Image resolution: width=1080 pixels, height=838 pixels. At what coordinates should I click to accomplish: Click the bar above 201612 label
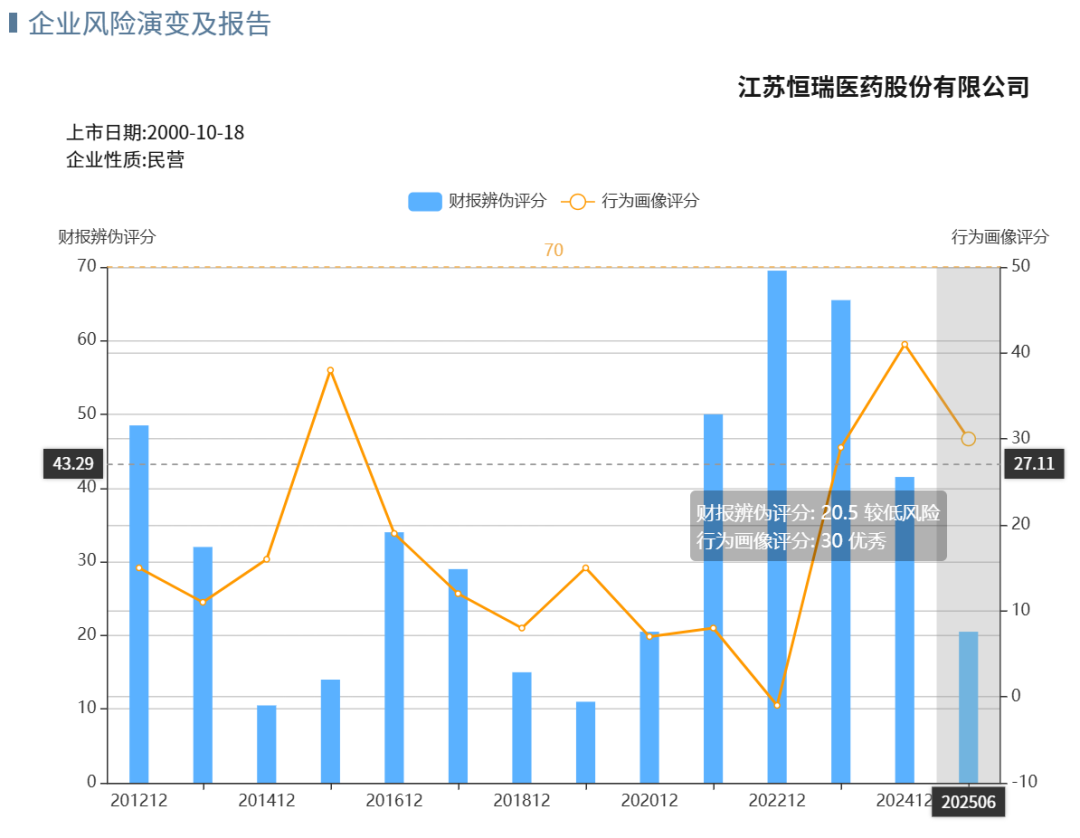tap(394, 658)
